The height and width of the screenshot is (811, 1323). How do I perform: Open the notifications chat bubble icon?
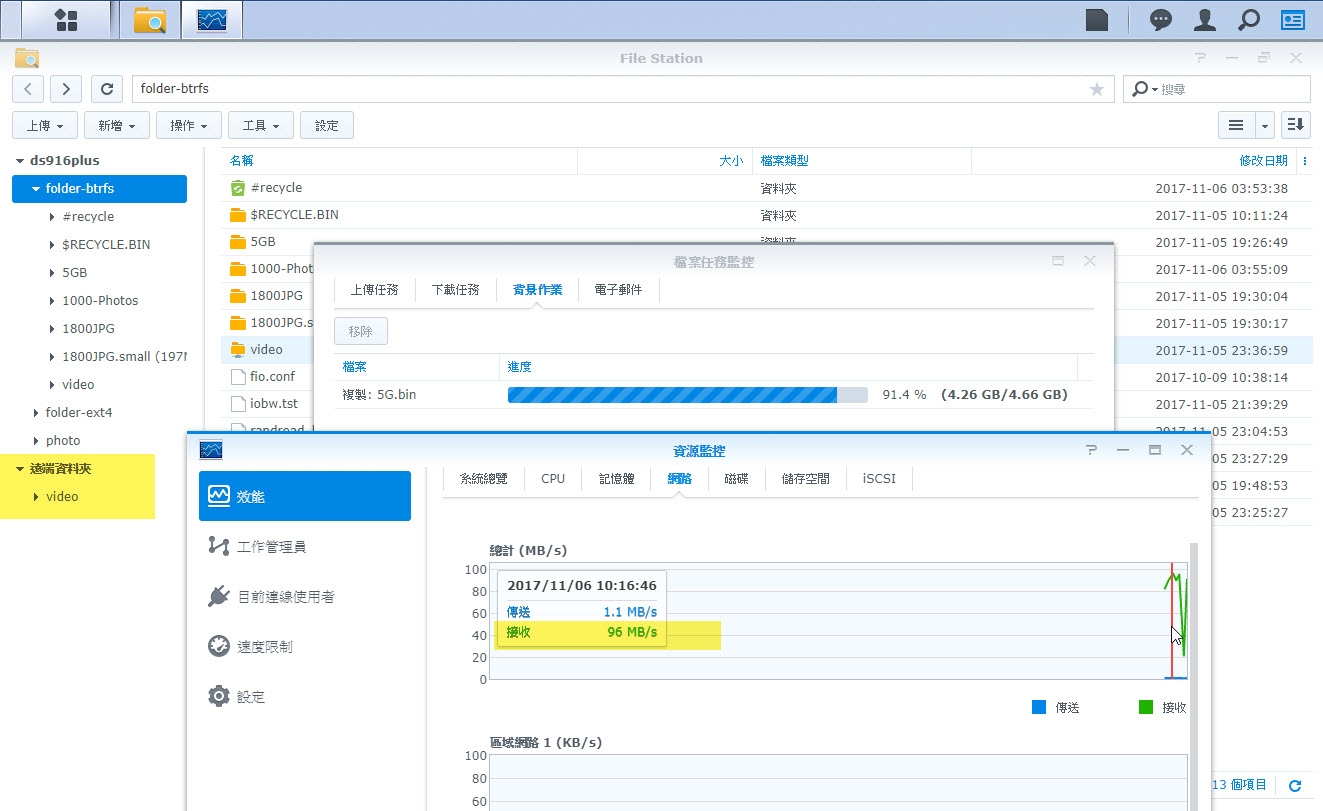click(1161, 20)
